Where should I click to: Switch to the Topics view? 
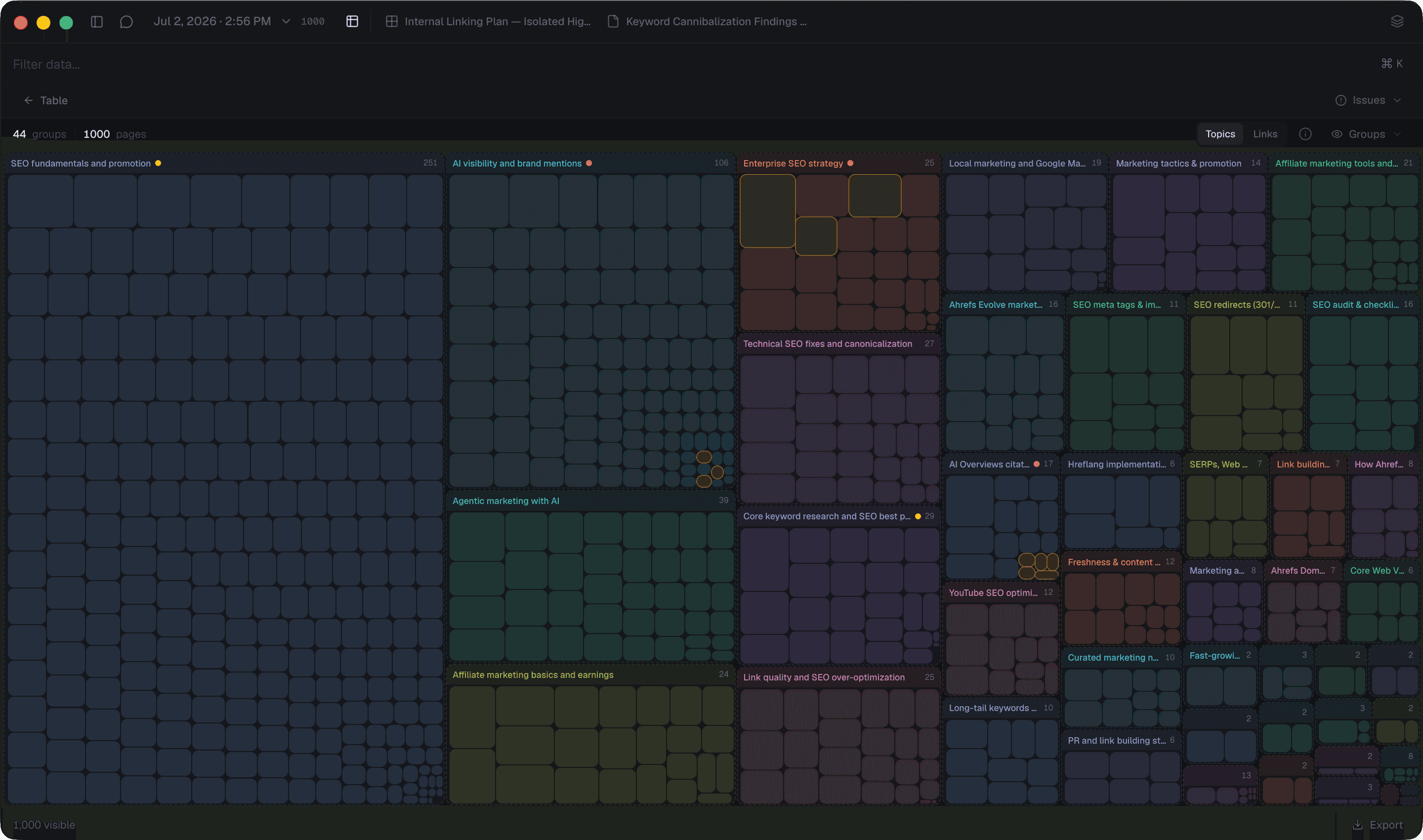pos(1220,134)
